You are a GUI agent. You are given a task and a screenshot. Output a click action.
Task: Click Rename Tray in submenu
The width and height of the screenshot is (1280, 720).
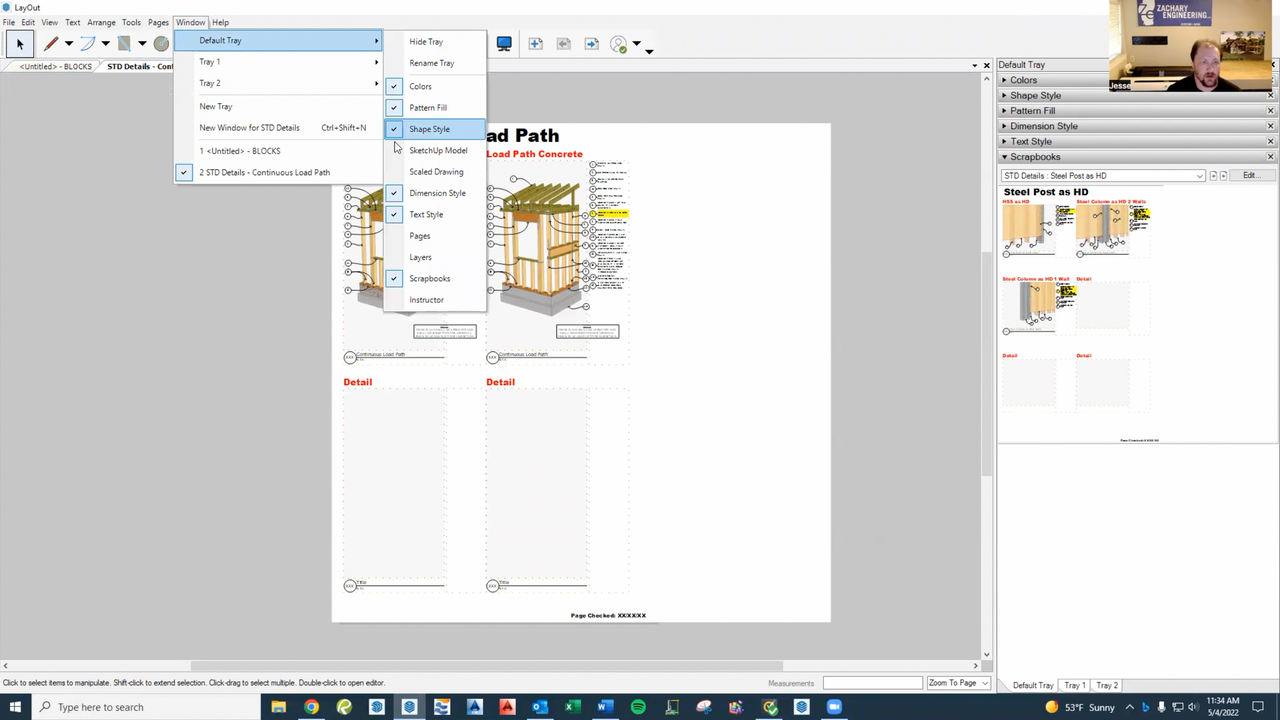pyautogui.click(x=435, y=63)
